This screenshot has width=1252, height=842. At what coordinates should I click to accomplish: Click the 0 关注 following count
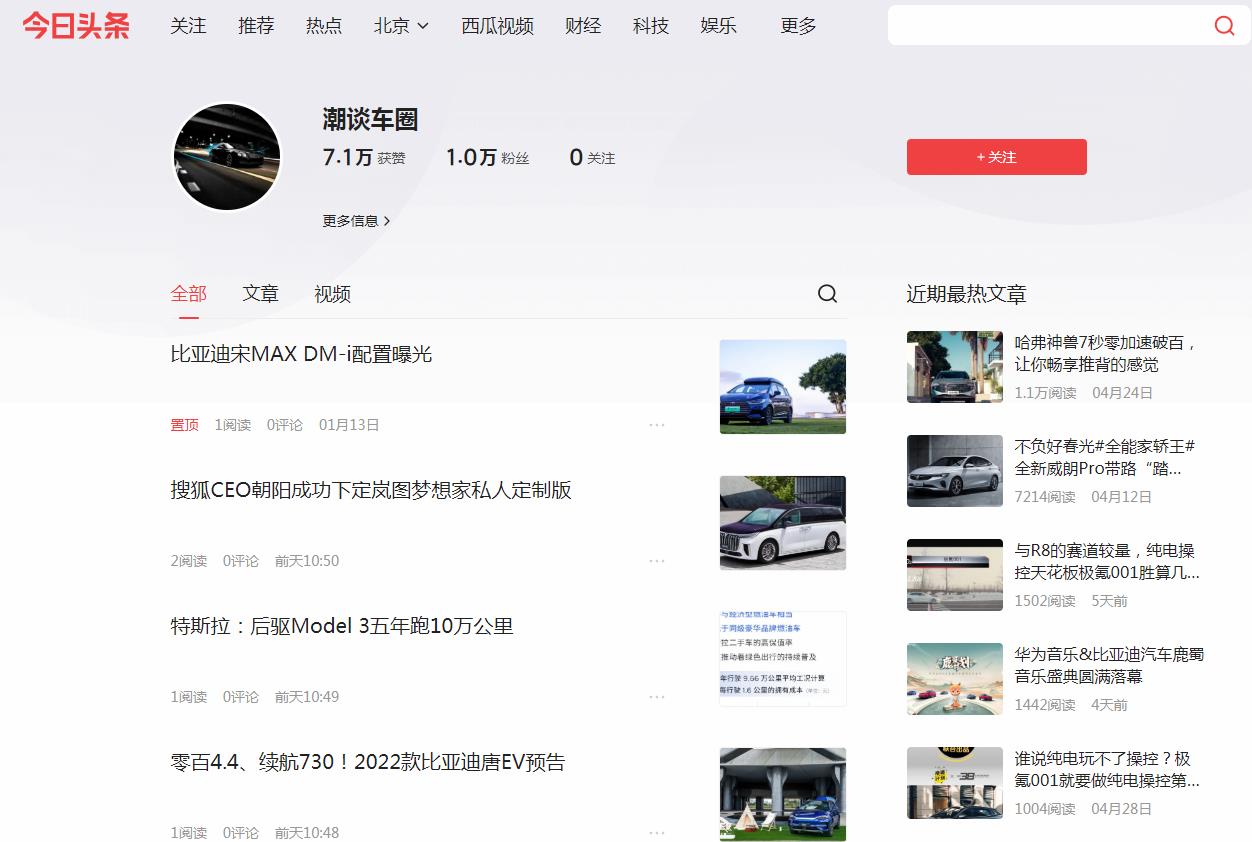[x=592, y=157]
